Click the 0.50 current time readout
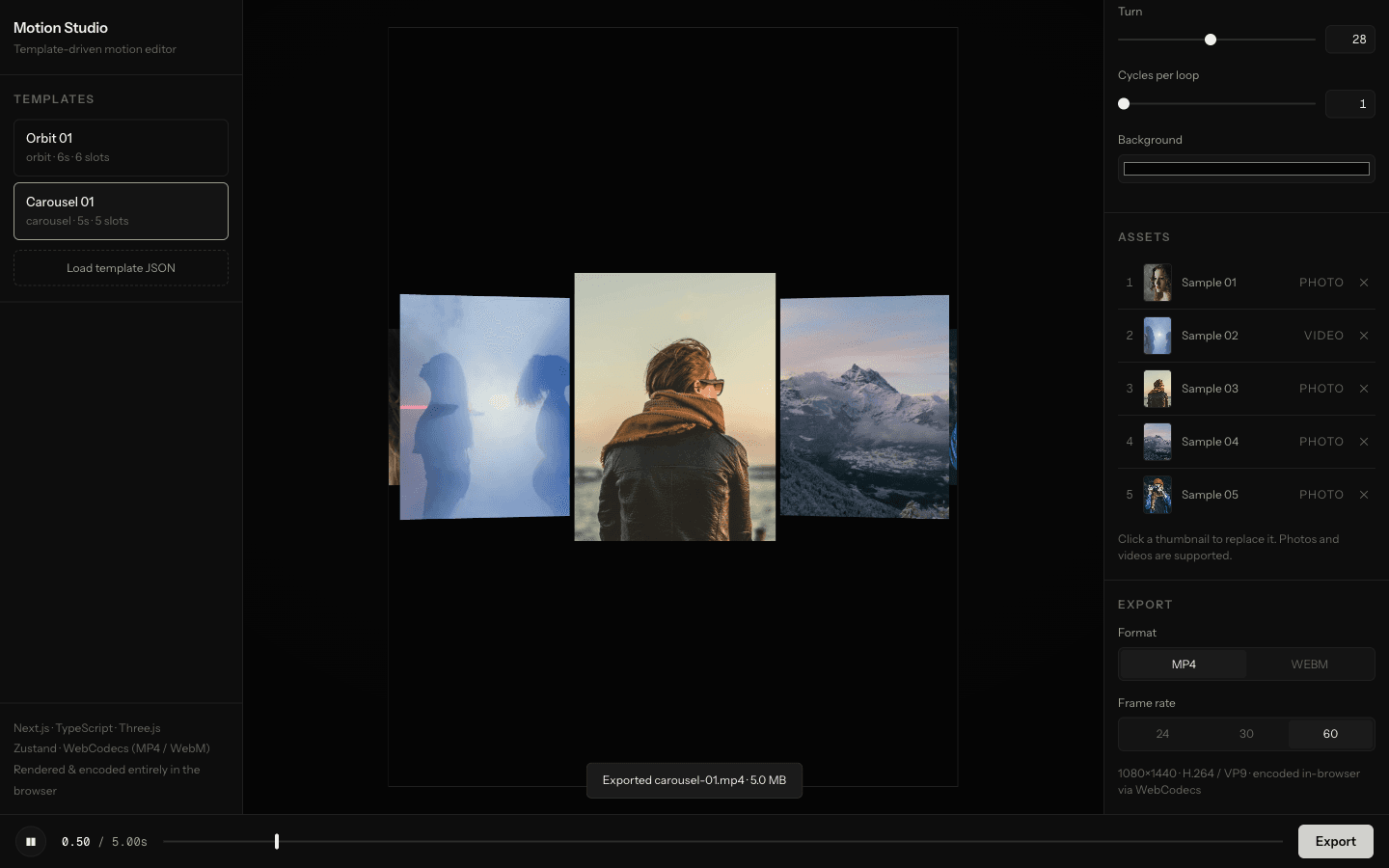1389x868 pixels. (x=76, y=842)
